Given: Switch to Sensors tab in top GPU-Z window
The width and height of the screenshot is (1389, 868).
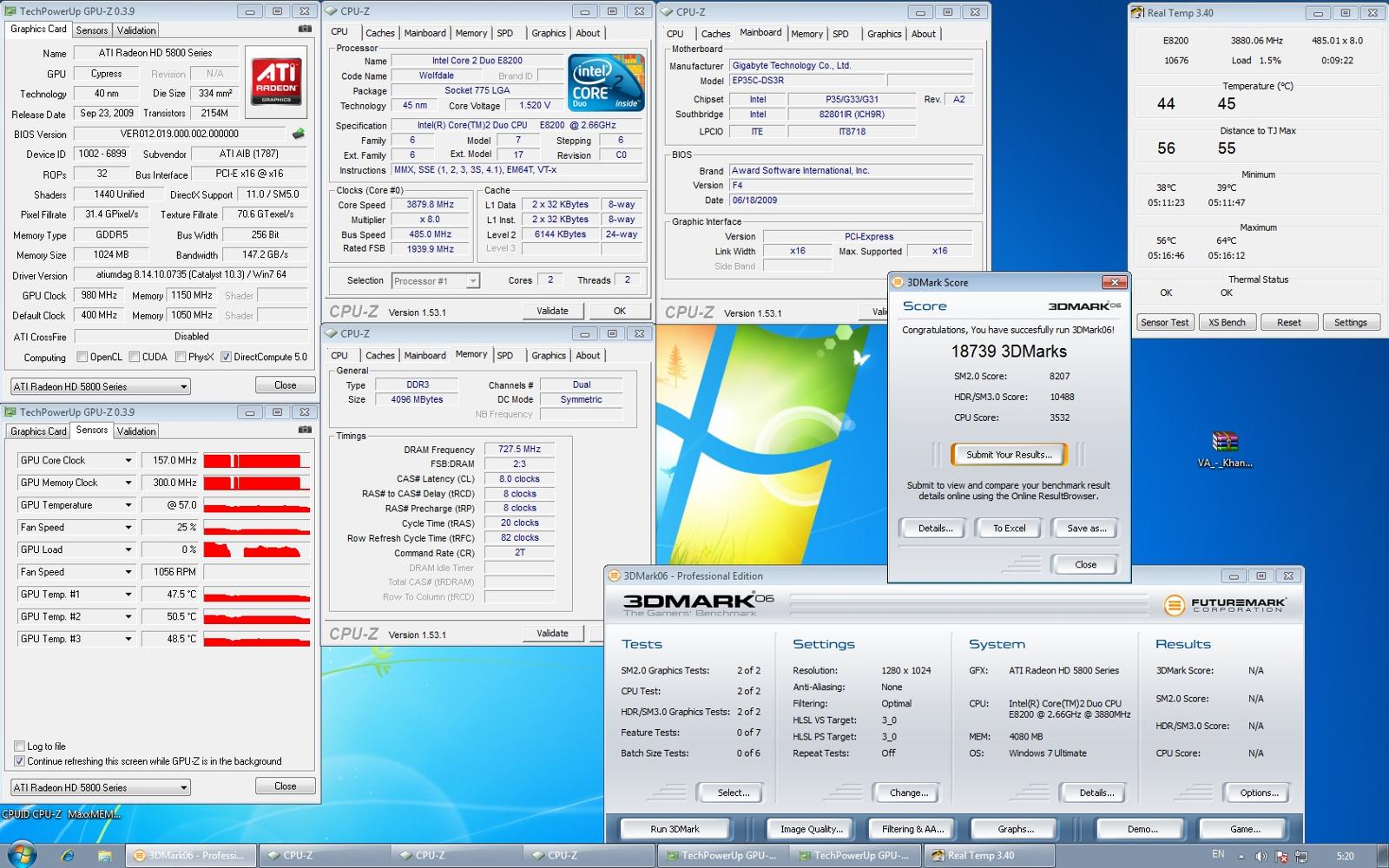Looking at the screenshot, I should (92, 30).
